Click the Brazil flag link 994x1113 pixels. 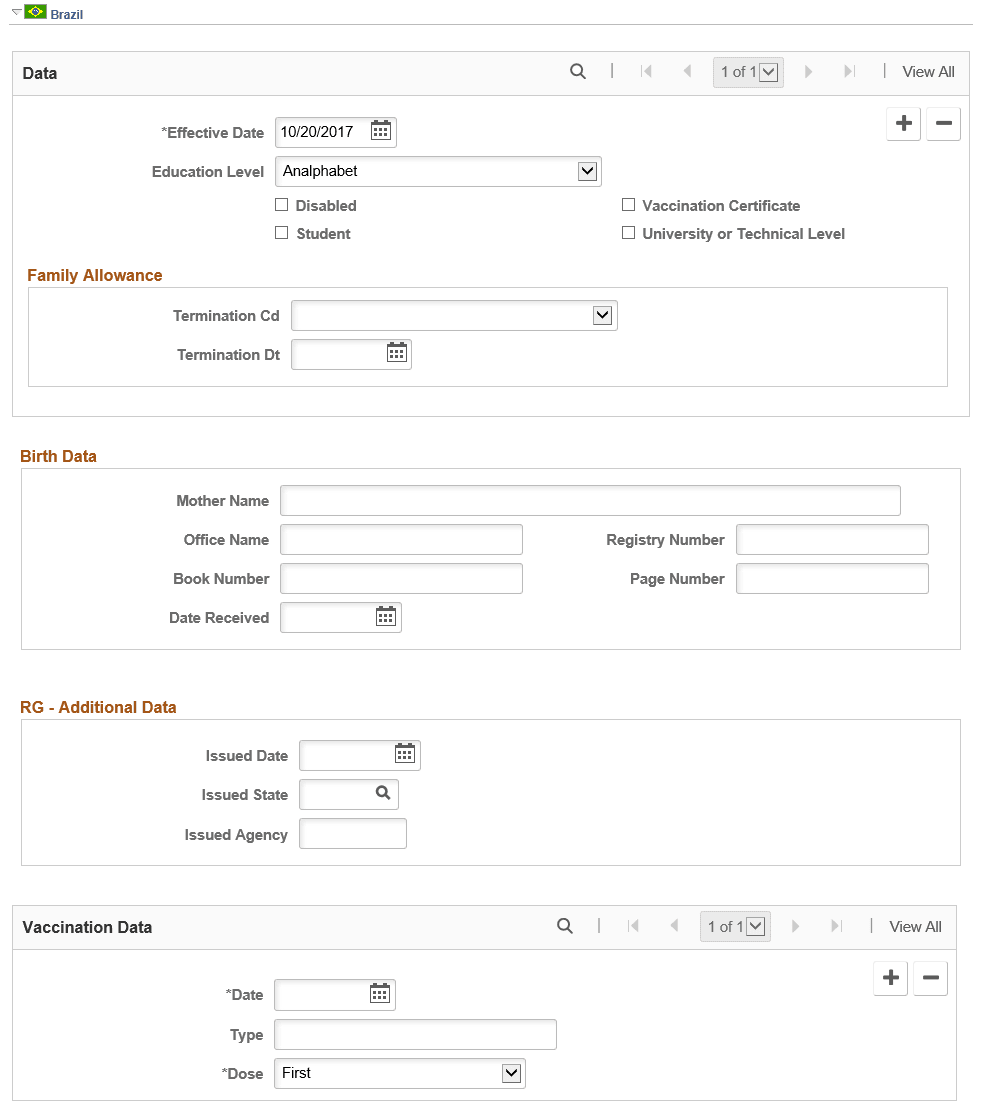tap(37, 12)
